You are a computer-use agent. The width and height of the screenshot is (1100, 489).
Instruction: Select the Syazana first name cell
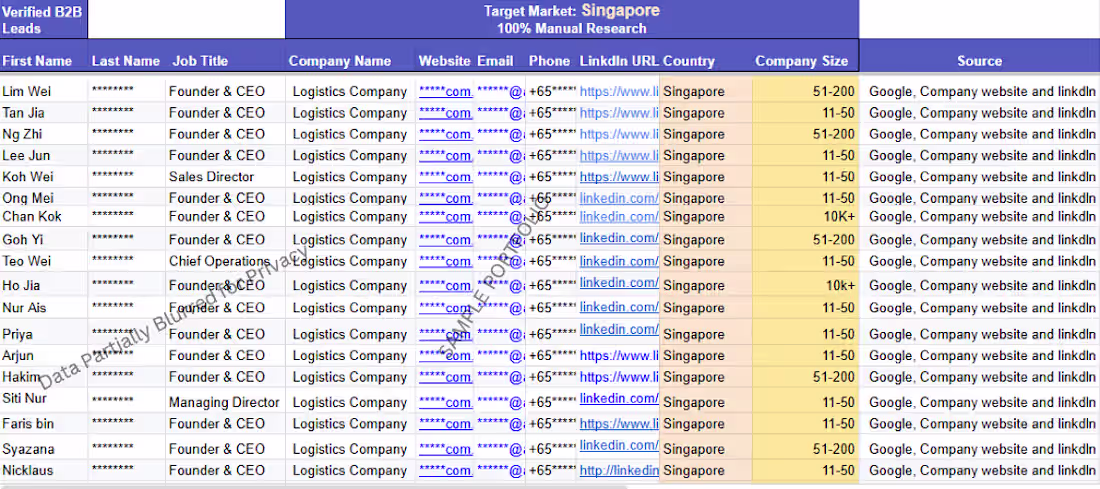[x=44, y=449]
